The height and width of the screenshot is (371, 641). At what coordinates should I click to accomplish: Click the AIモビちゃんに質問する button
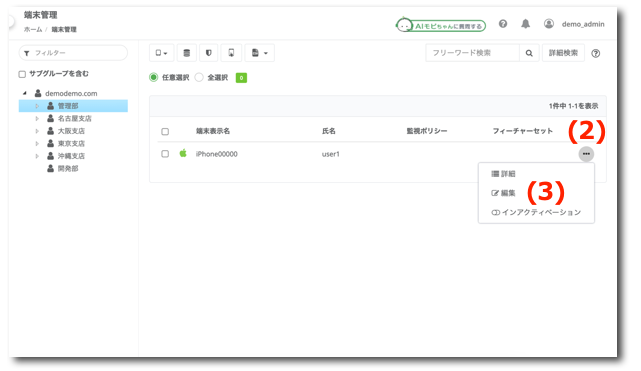pos(441,26)
